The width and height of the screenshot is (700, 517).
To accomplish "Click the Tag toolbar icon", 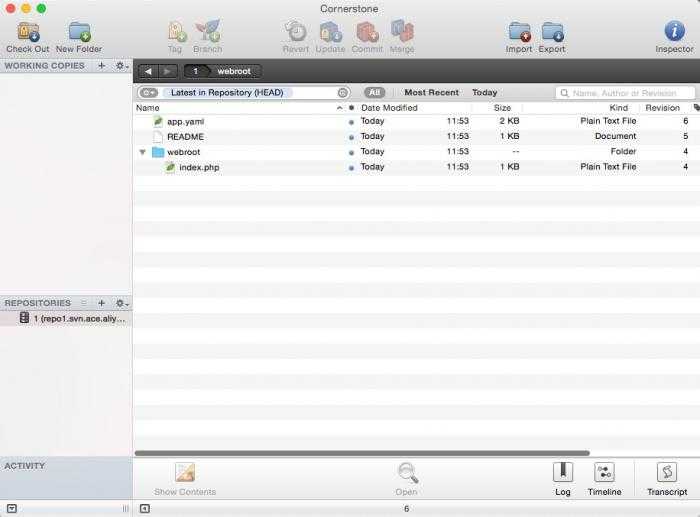I will (x=175, y=32).
